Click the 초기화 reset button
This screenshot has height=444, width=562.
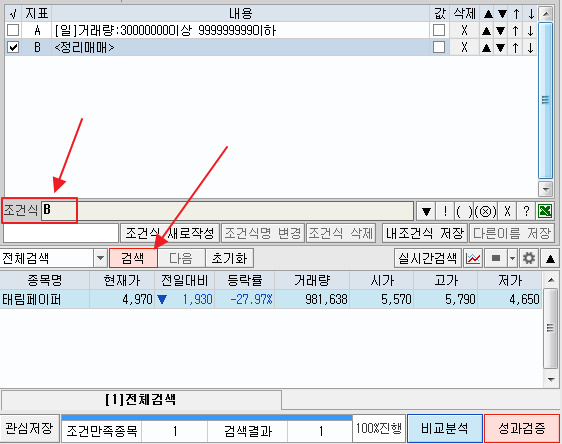pos(229,258)
